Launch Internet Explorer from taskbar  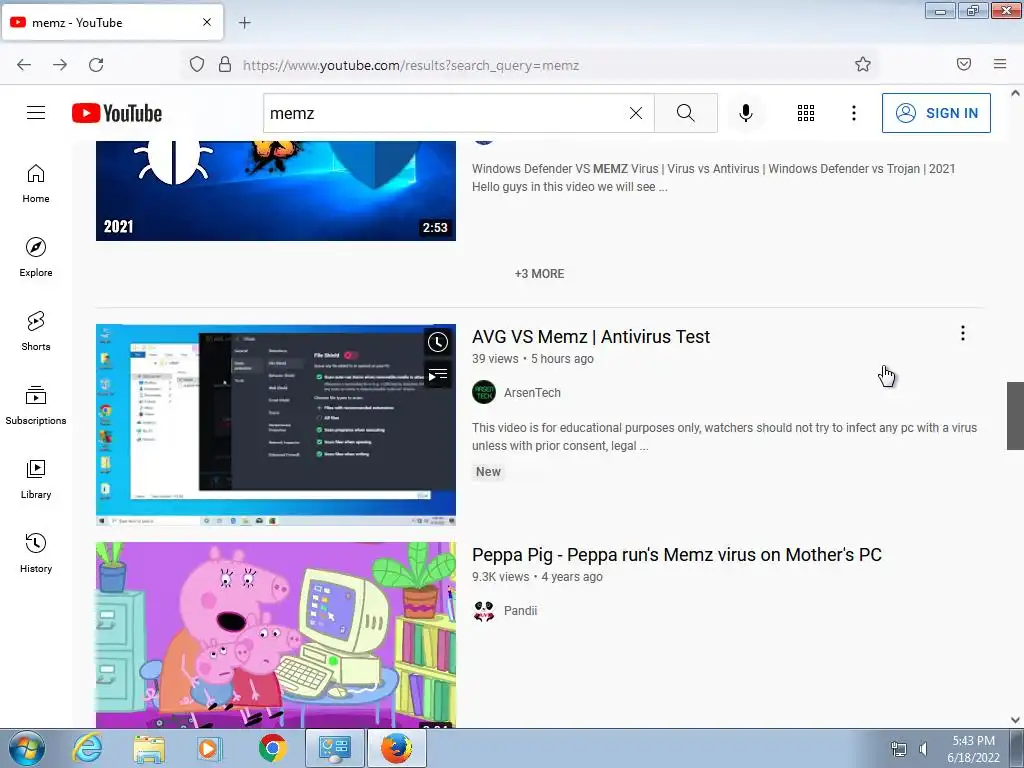coord(88,748)
